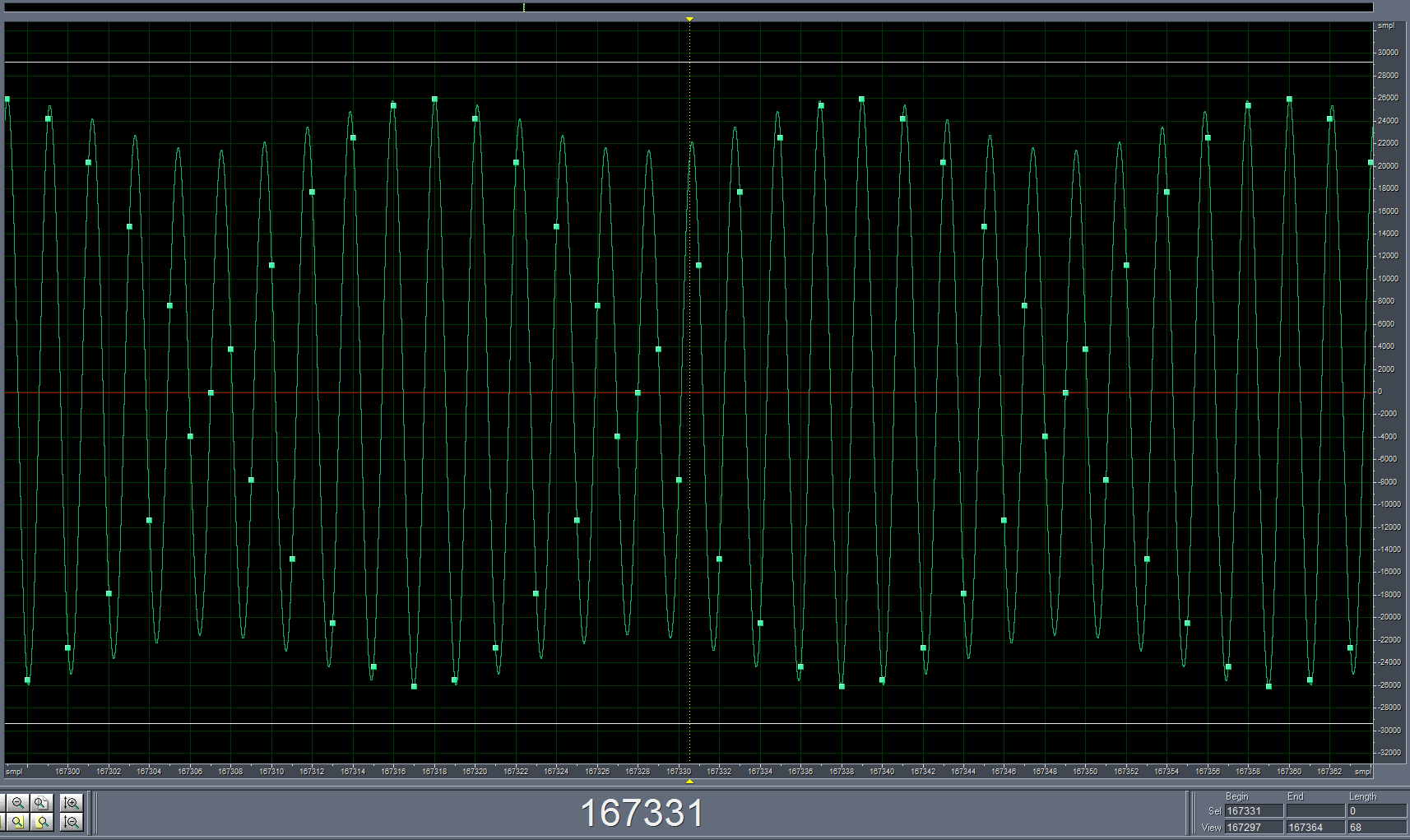Click the Length column header
This screenshot has width=1410, height=840.
pos(1363,796)
